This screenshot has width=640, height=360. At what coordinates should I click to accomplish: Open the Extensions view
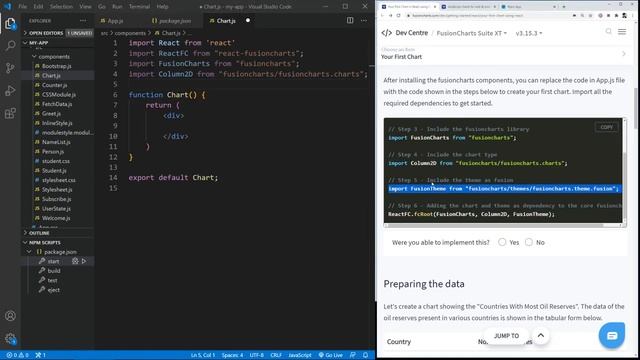[10, 113]
